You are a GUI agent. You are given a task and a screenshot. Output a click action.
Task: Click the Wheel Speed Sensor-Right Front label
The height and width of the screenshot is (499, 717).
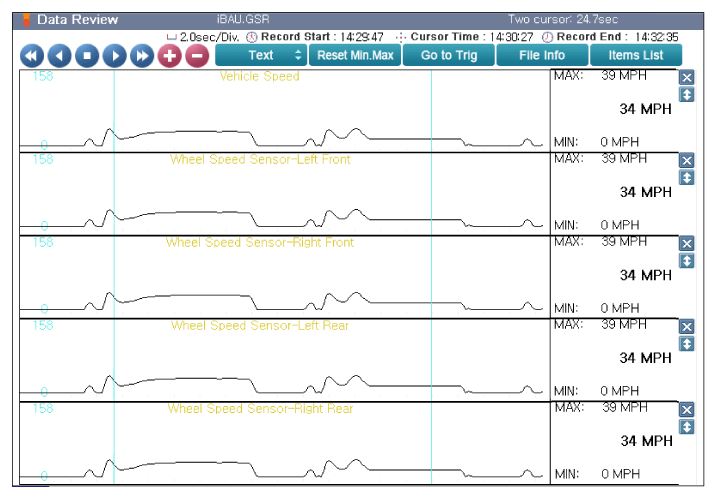tap(260, 242)
